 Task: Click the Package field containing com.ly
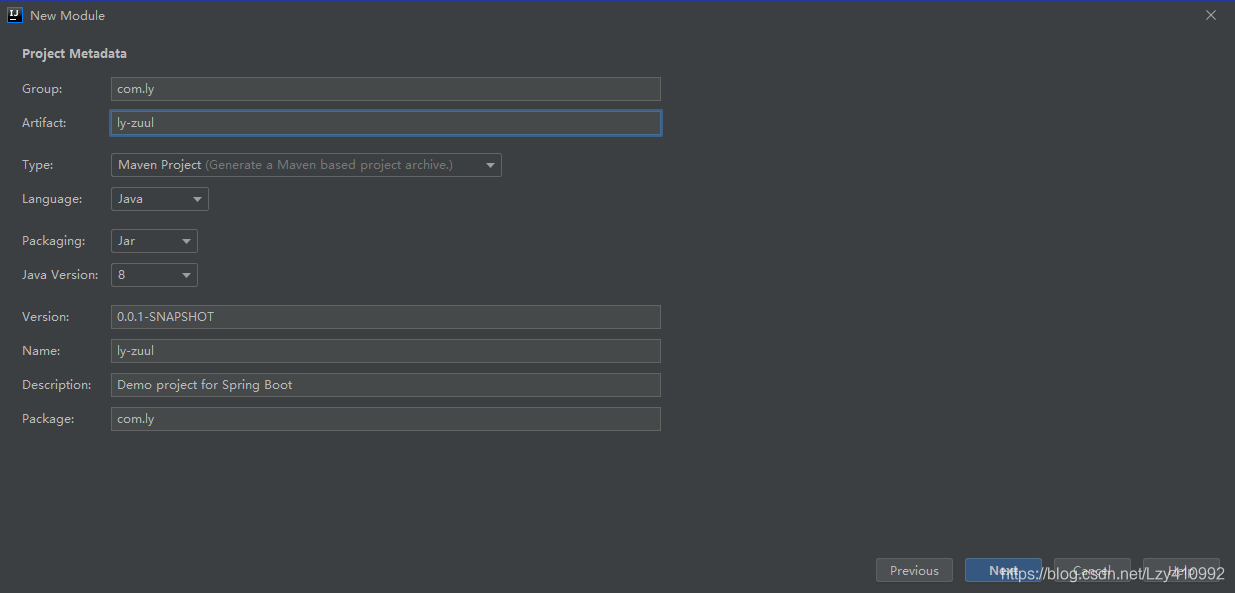[386, 419]
